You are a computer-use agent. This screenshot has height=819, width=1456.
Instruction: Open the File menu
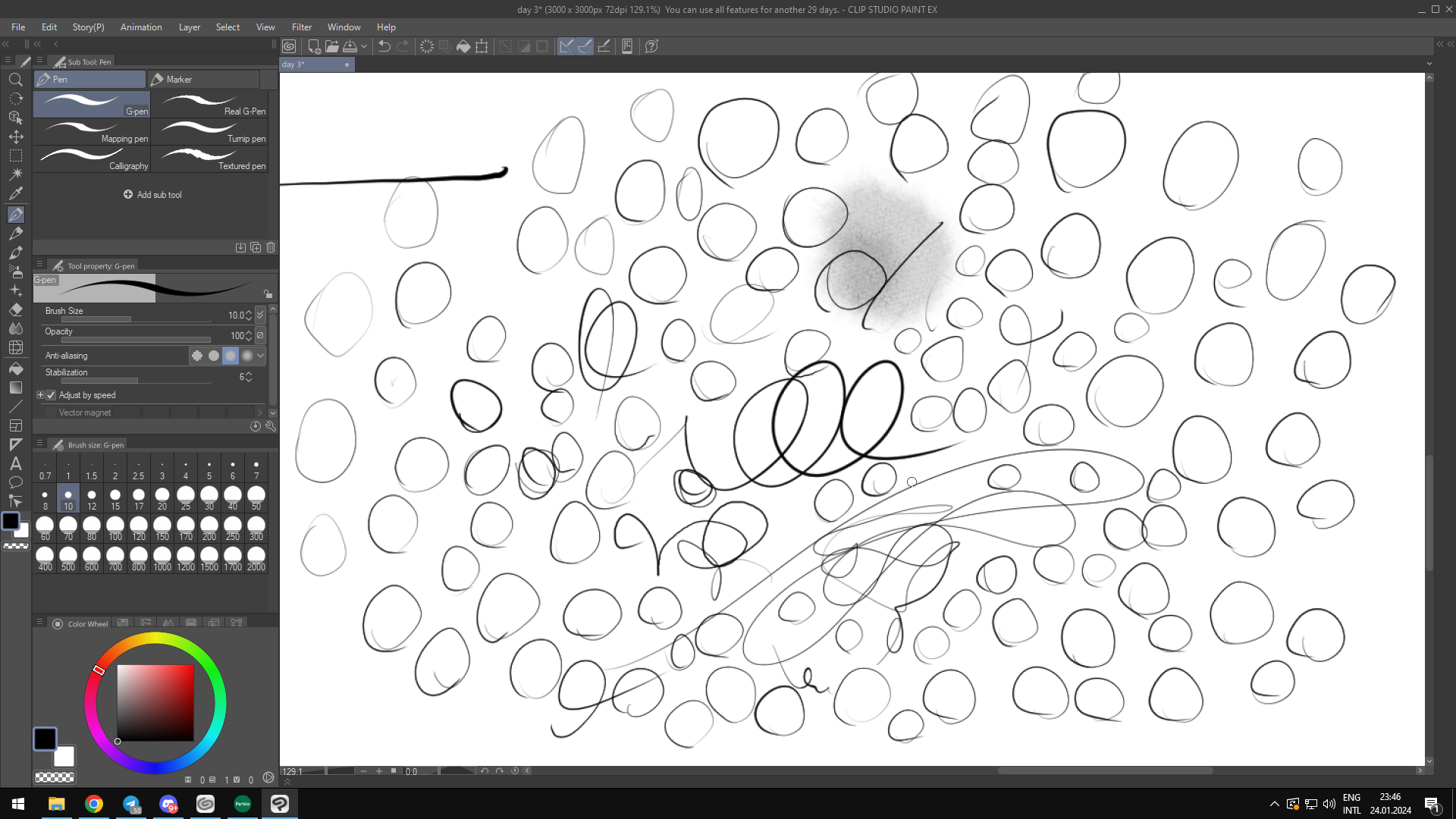(18, 27)
